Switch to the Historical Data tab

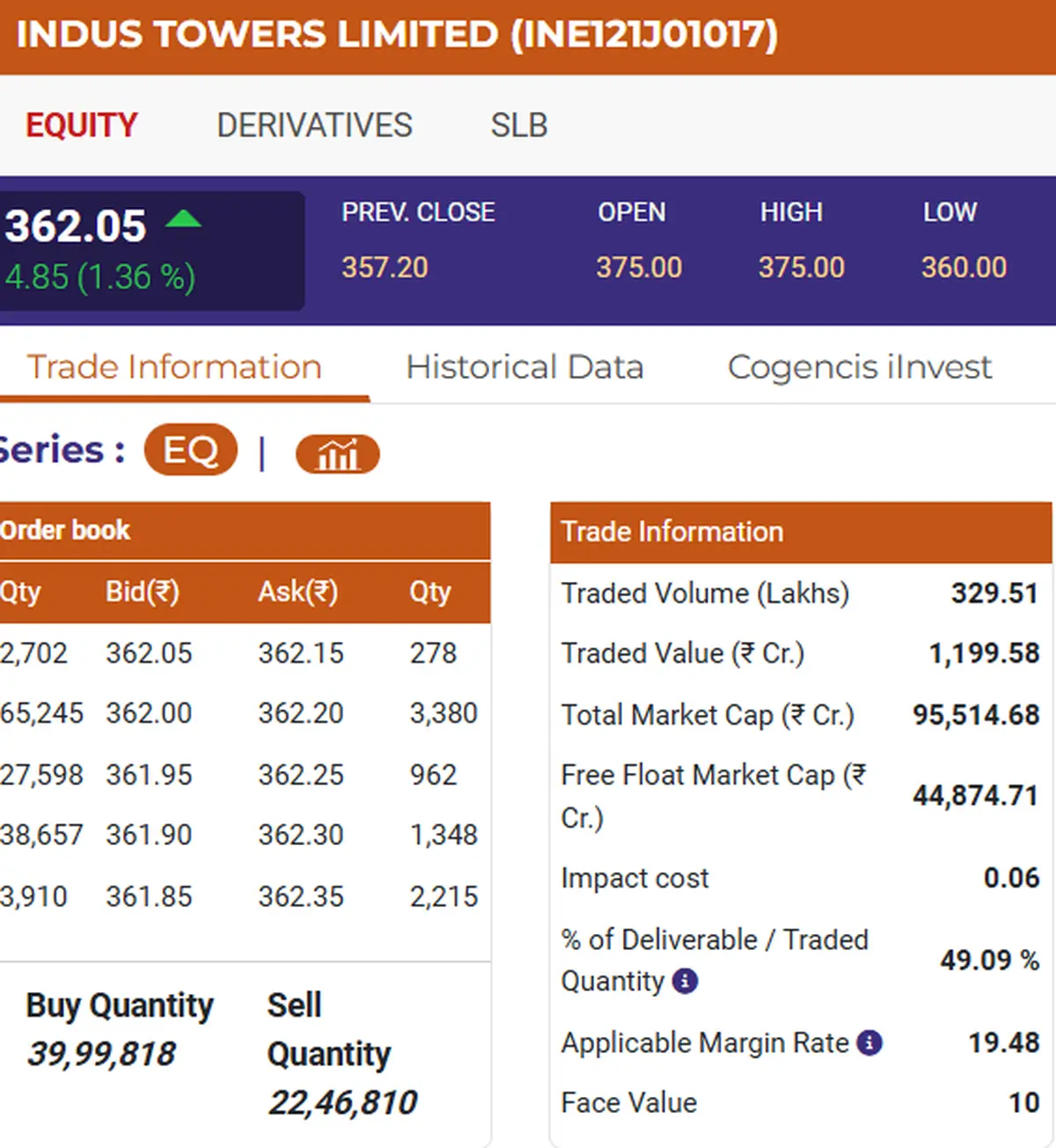524,366
